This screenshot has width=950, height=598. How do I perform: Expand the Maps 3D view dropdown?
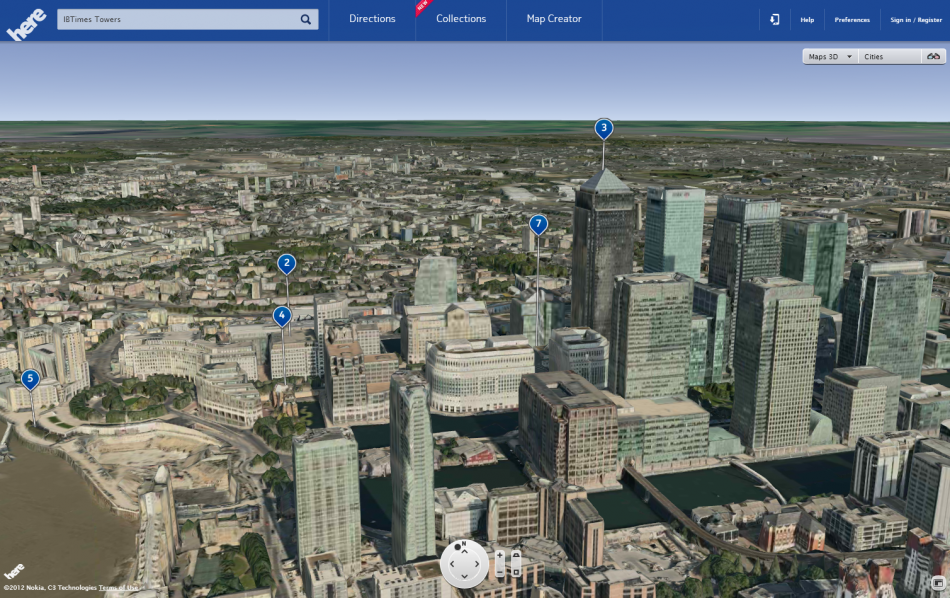830,56
